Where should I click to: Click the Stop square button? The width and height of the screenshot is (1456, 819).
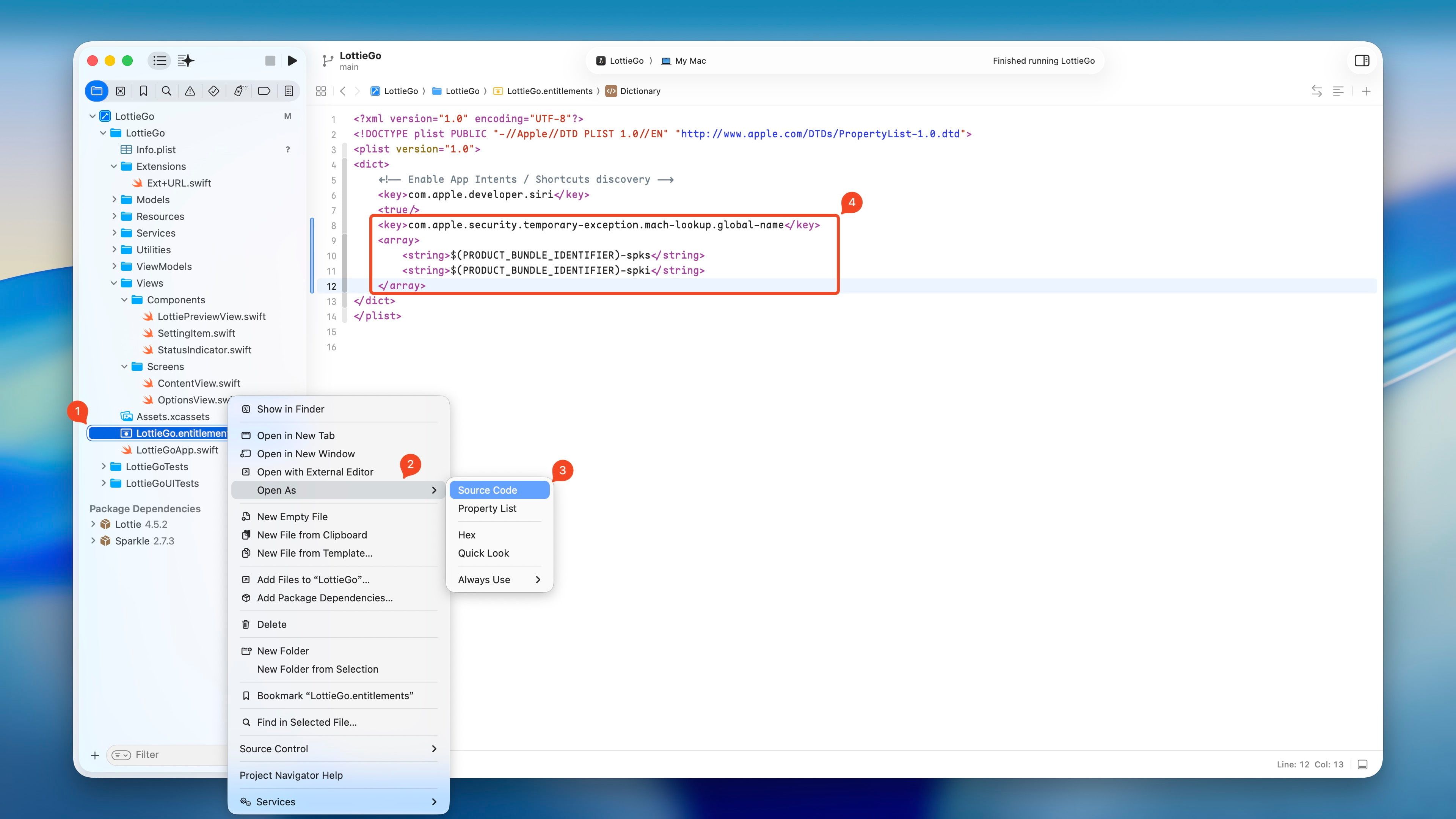pyautogui.click(x=270, y=61)
